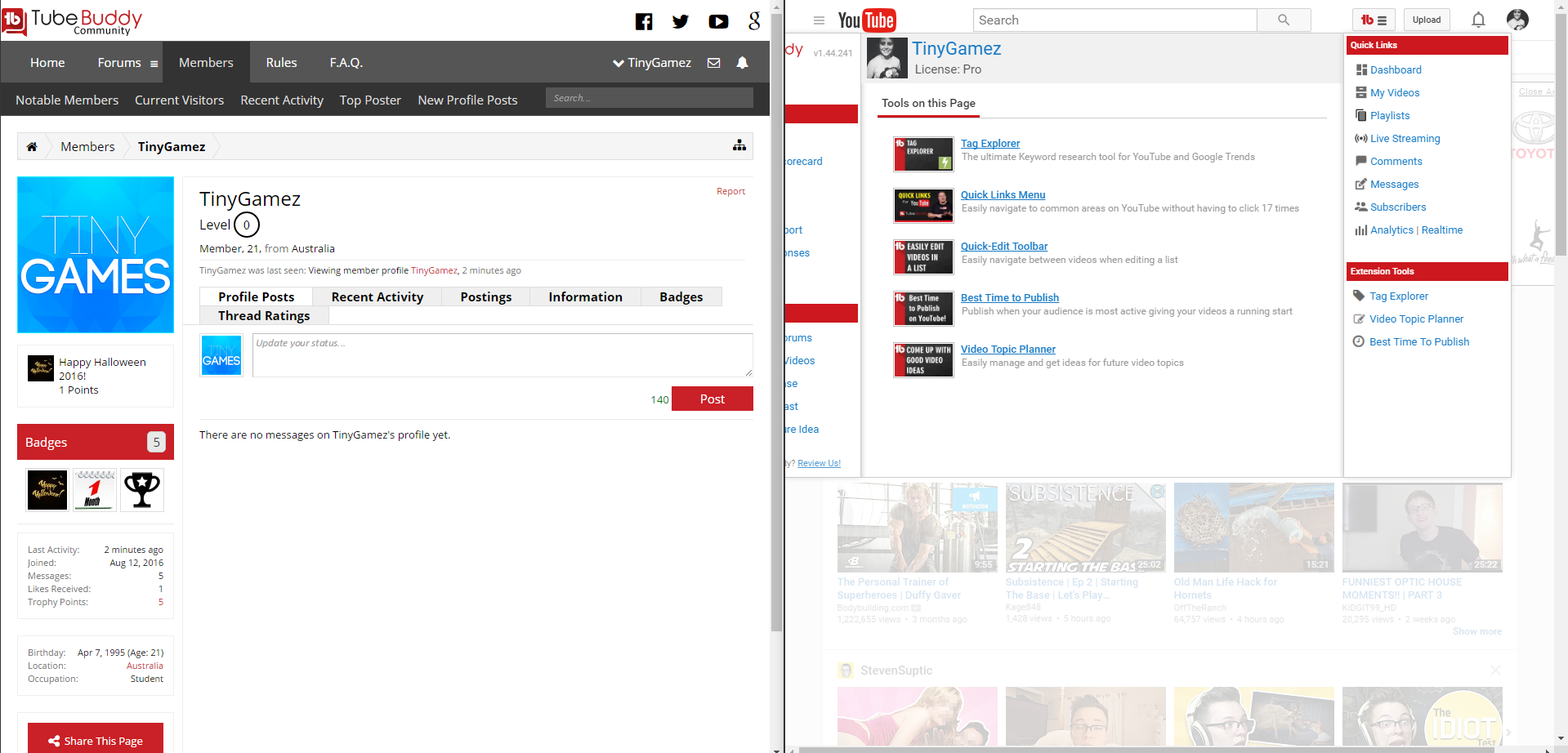Click the Australia location link

click(x=145, y=666)
